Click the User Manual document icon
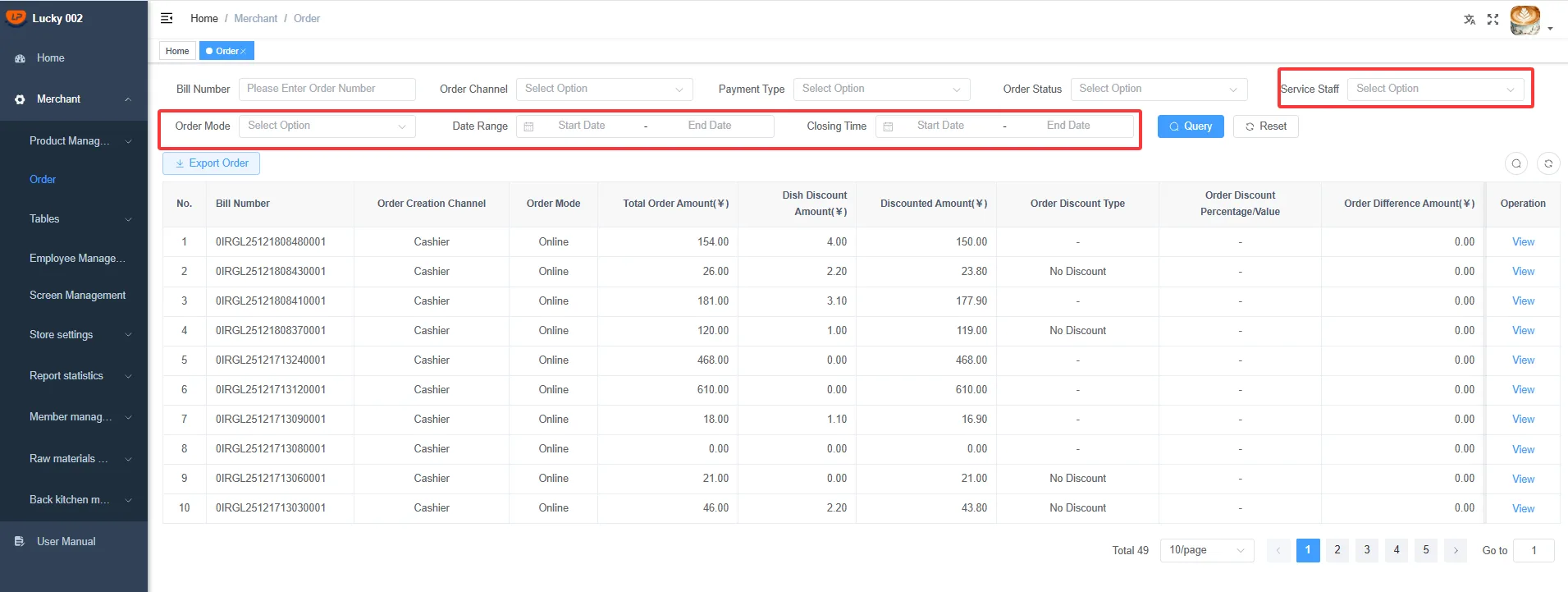Viewport: 1568px width, 592px height. [20, 542]
